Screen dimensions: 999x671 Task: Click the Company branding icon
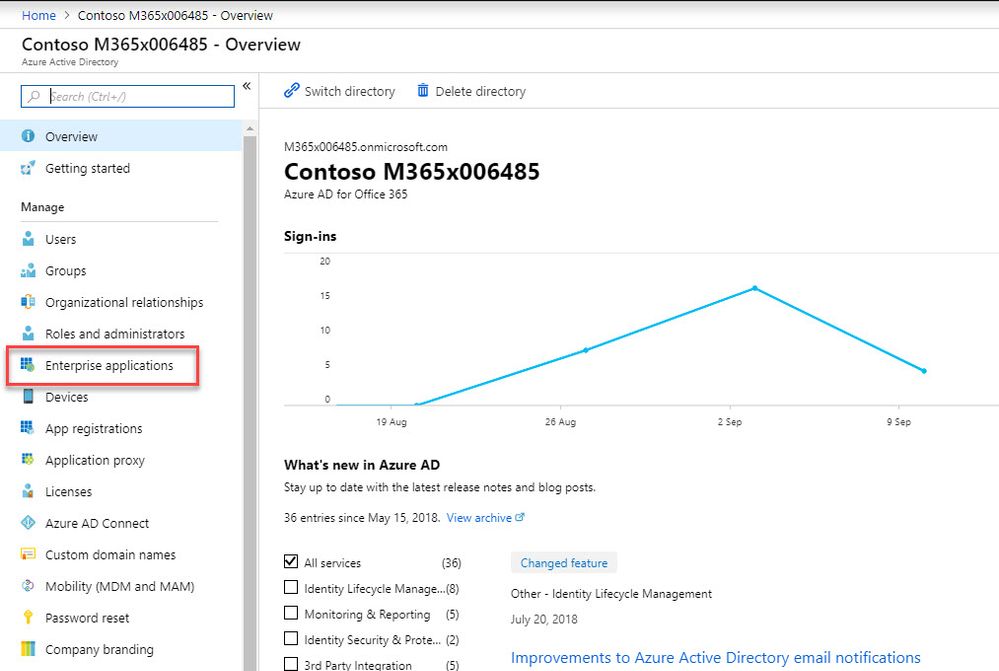pos(28,649)
